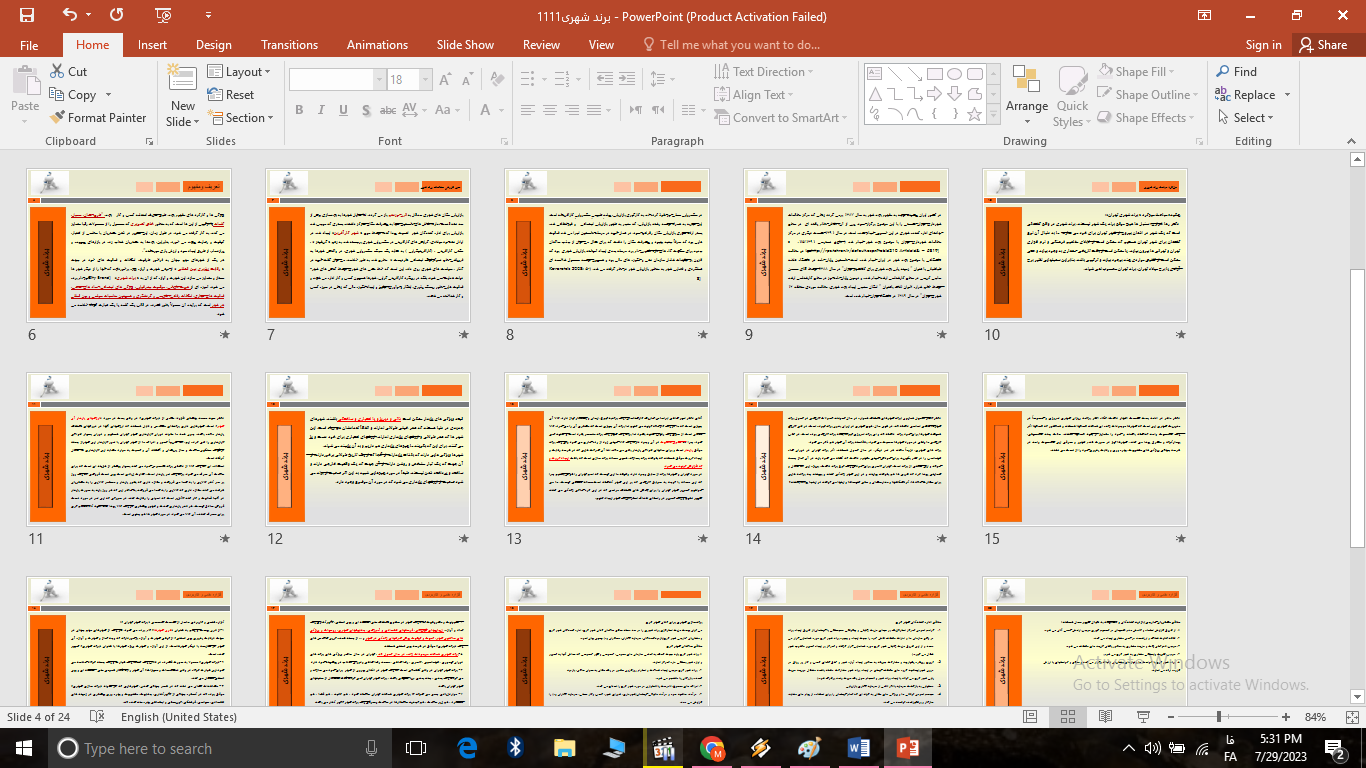Expand the Select dropdown in Editing
Screen dimensions: 1366x768
(x=1247, y=117)
